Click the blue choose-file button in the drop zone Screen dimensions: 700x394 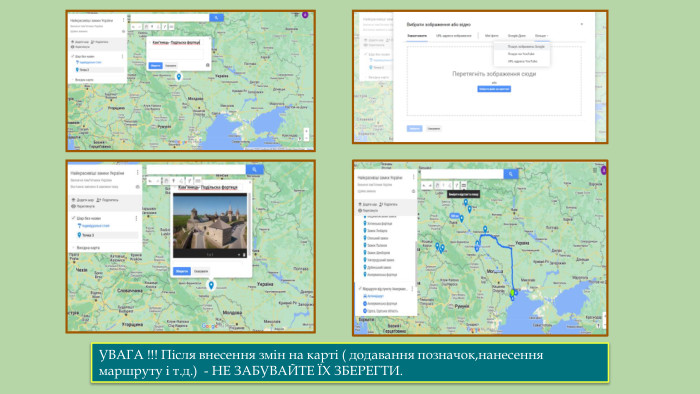[x=494, y=89]
